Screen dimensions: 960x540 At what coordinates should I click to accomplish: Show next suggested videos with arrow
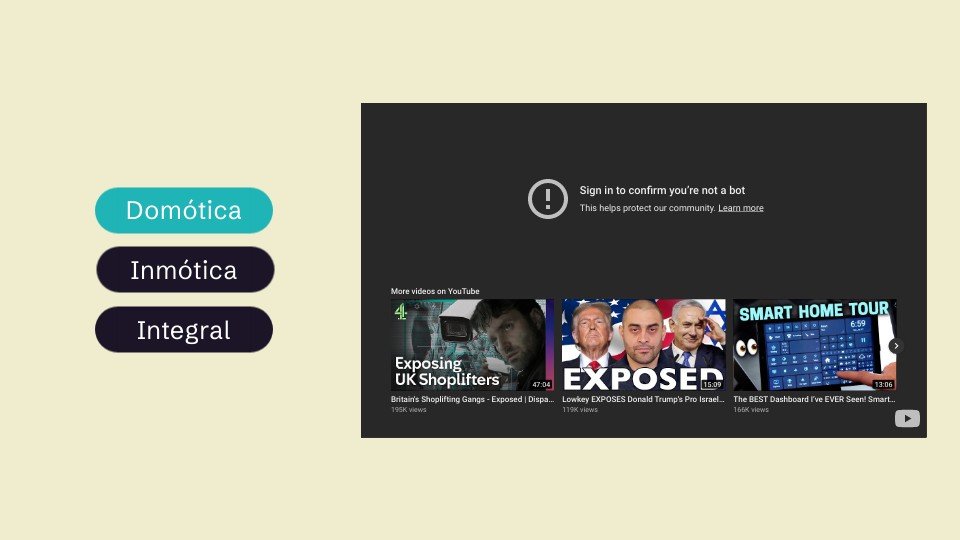896,346
